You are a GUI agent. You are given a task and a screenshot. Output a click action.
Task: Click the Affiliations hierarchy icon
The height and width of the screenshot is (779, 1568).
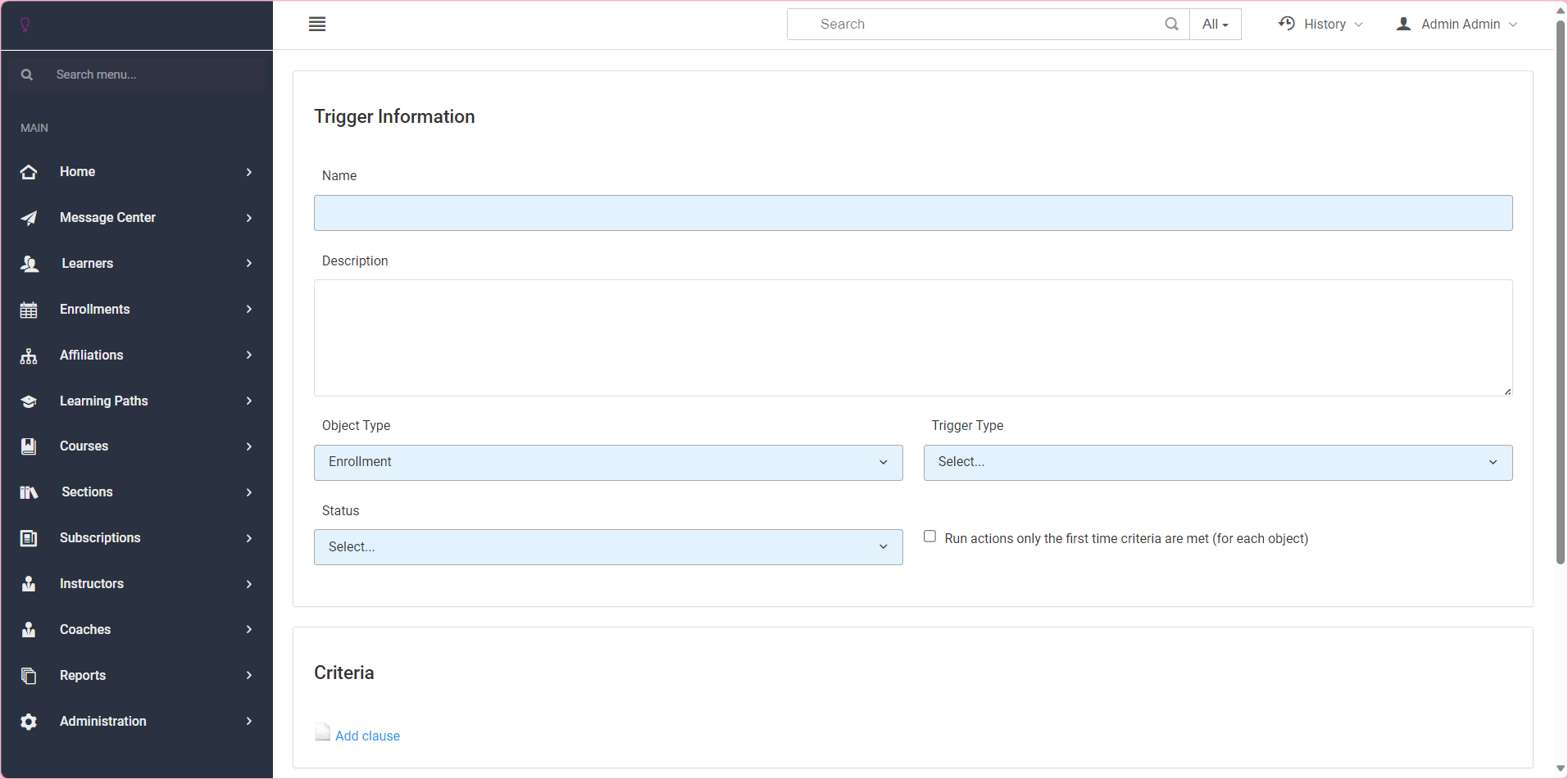coord(29,356)
